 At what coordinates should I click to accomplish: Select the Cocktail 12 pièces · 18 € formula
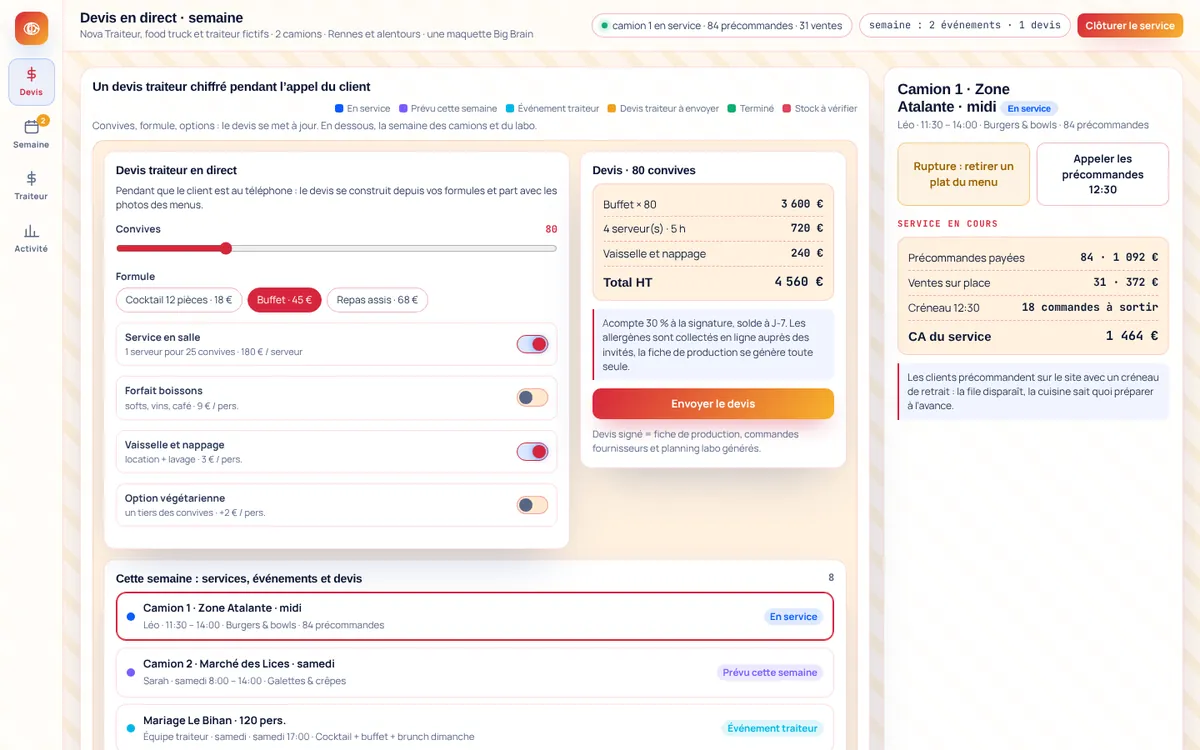179,300
